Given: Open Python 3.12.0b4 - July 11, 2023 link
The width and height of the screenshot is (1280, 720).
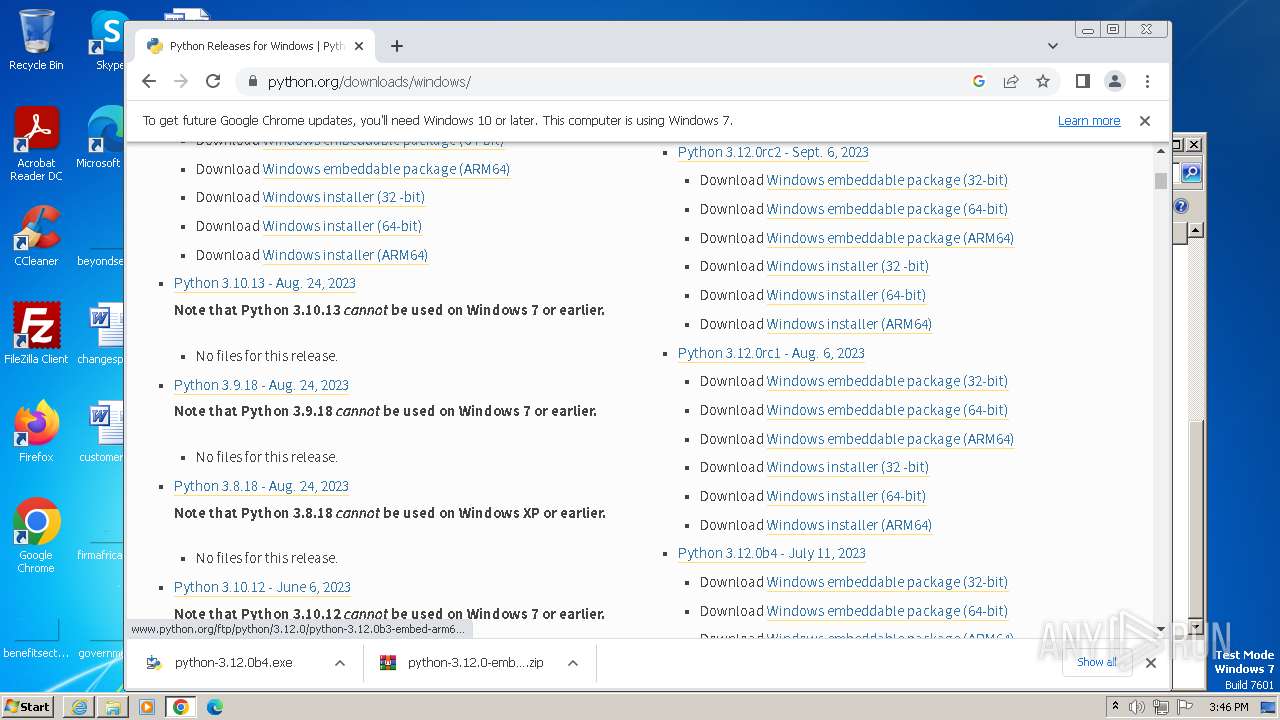Looking at the screenshot, I should [772, 553].
